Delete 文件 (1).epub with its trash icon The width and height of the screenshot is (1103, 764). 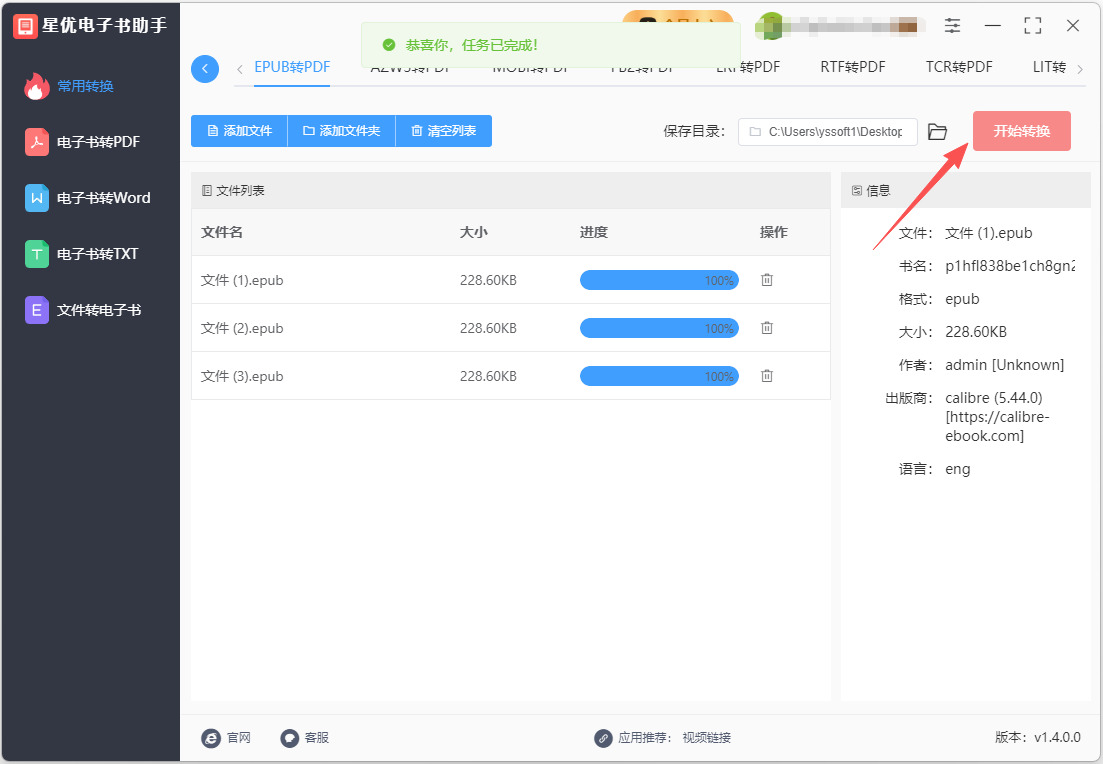(x=767, y=280)
